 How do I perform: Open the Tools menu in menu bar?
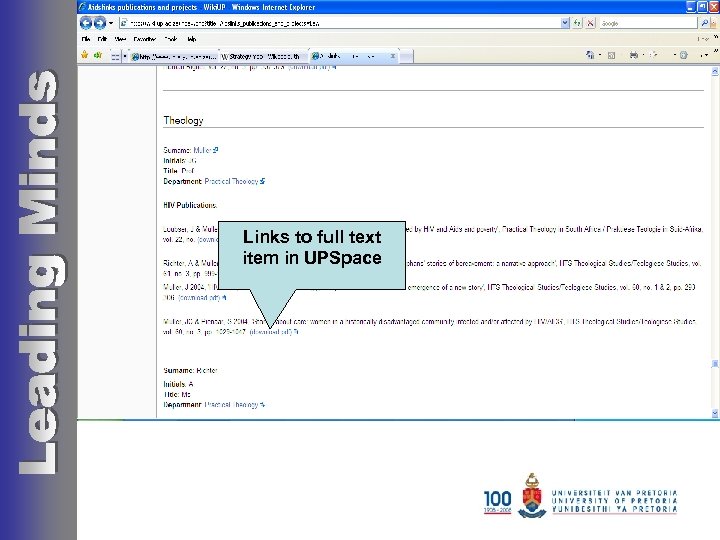pos(171,39)
